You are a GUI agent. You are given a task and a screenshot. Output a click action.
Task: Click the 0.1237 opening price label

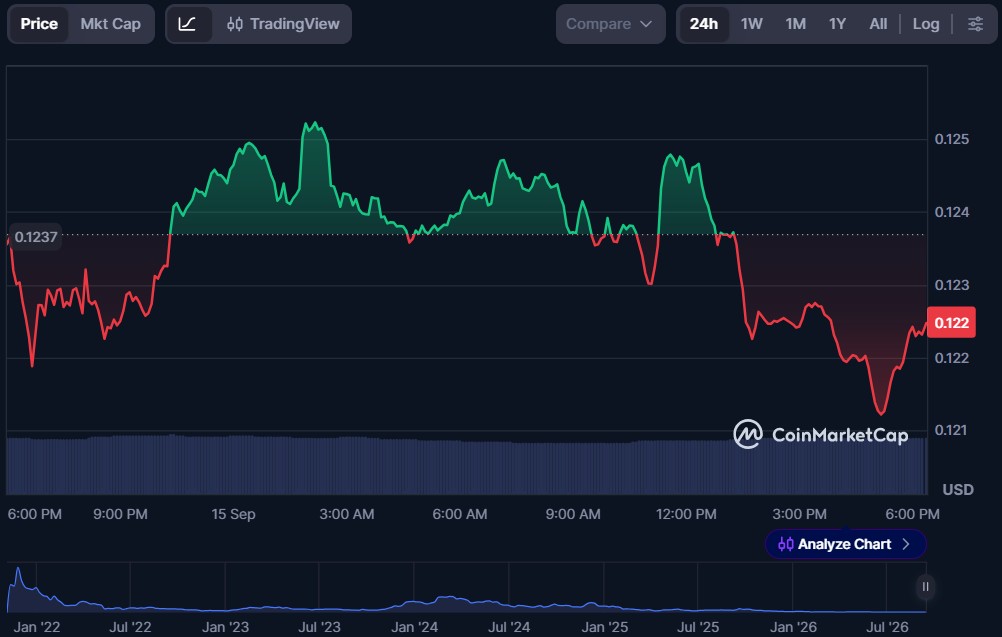[x=35, y=237]
